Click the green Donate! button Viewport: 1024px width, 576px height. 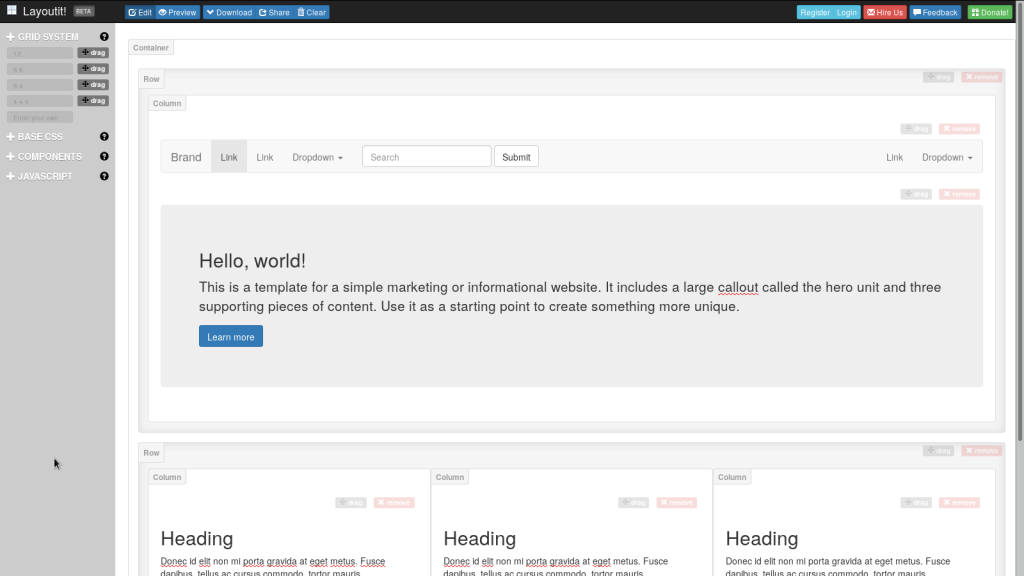989,13
